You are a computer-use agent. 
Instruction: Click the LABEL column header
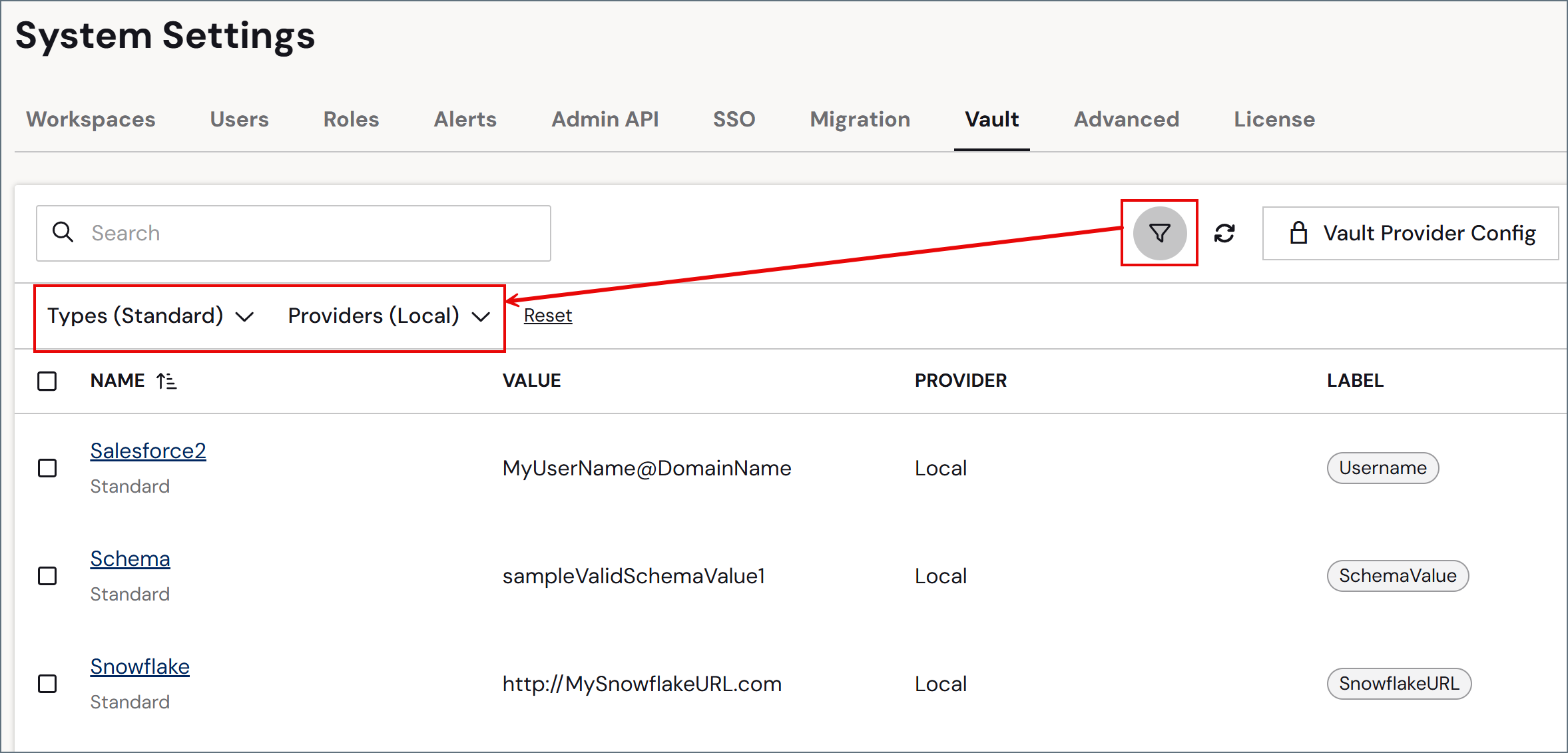tap(1355, 381)
